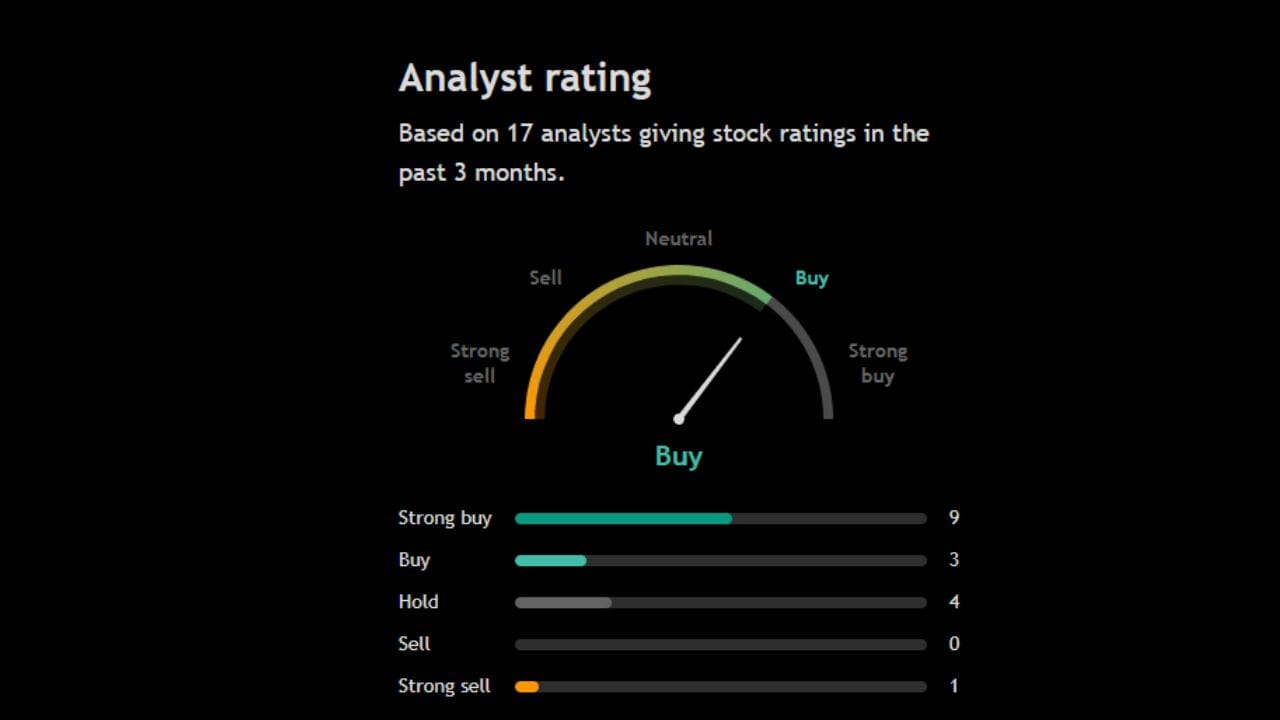This screenshot has height=720, width=1280.
Task: Select the Neutral label above the gauge
Action: (678, 239)
